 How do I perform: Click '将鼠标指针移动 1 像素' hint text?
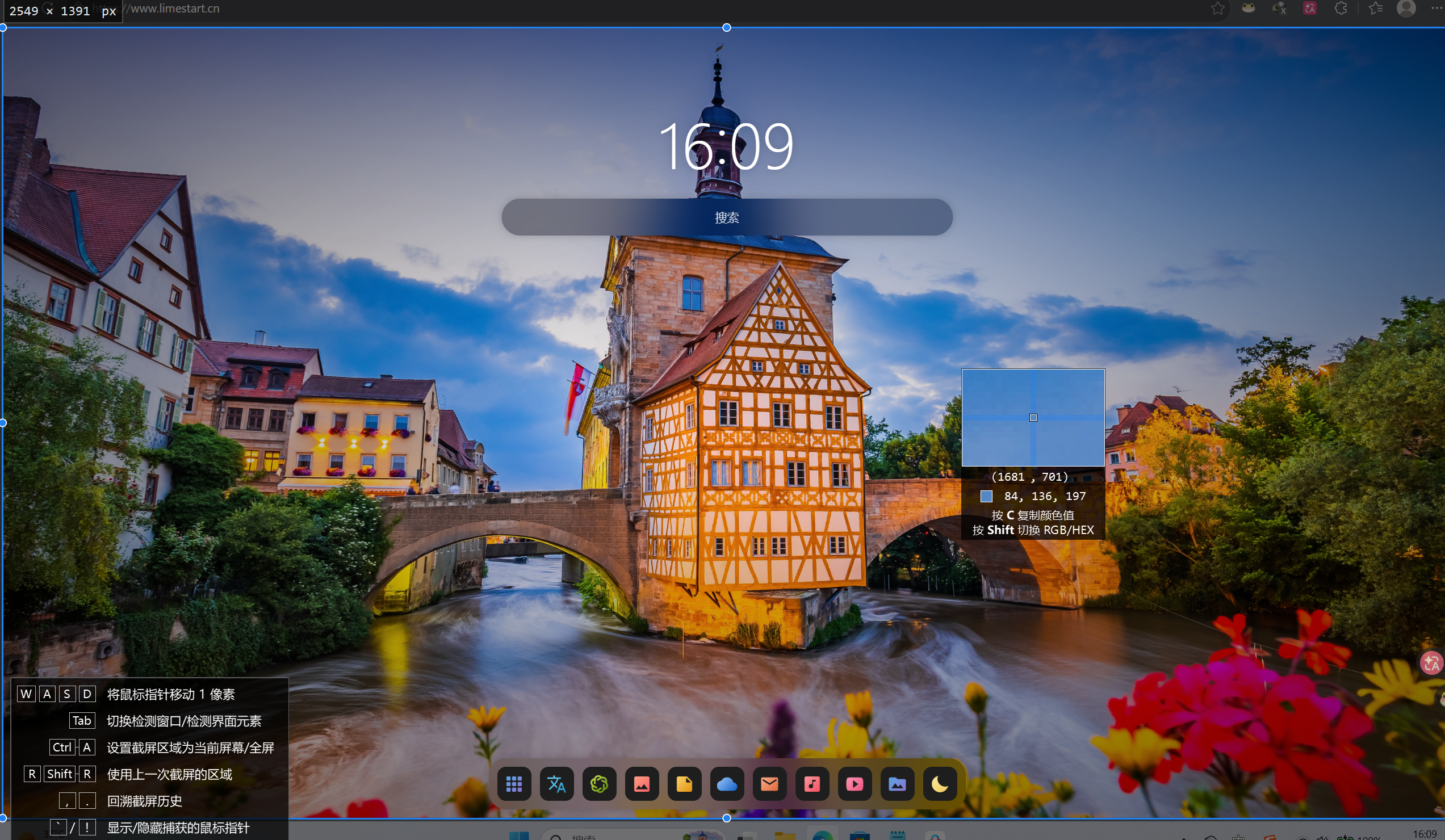(171, 694)
